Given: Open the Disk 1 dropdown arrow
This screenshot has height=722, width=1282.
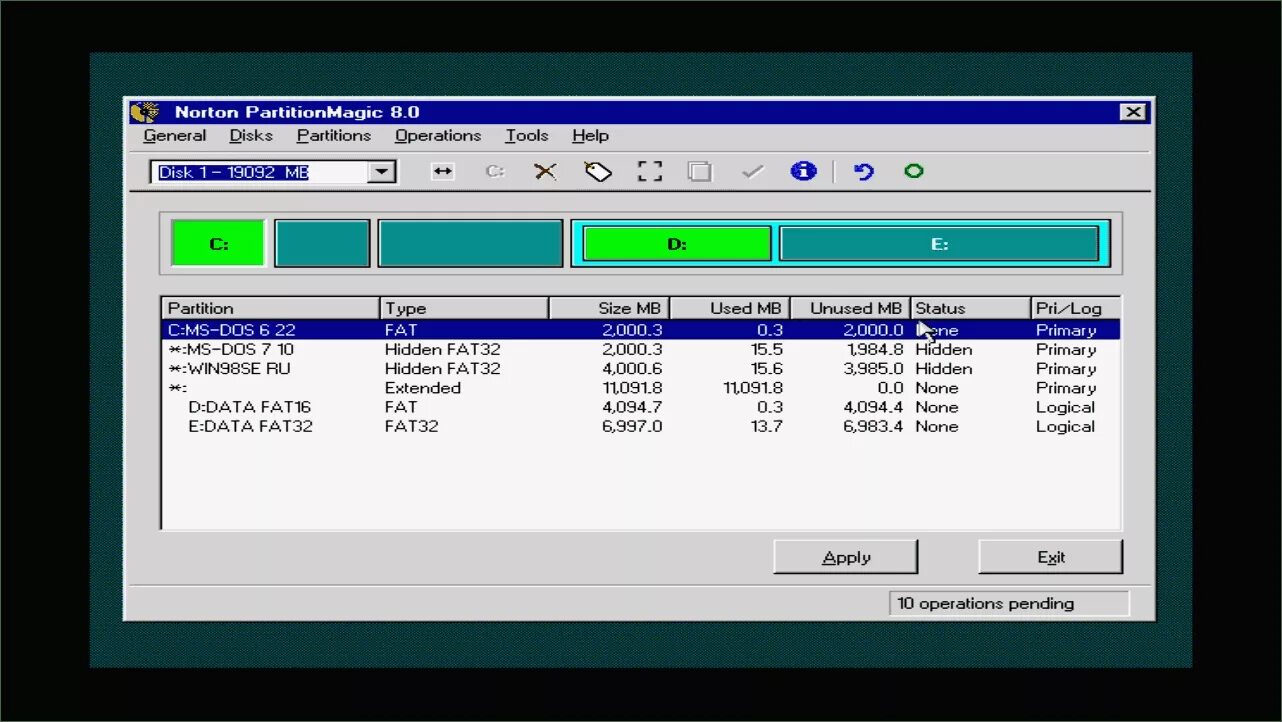Looking at the screenshot, I should coord(381,172).
